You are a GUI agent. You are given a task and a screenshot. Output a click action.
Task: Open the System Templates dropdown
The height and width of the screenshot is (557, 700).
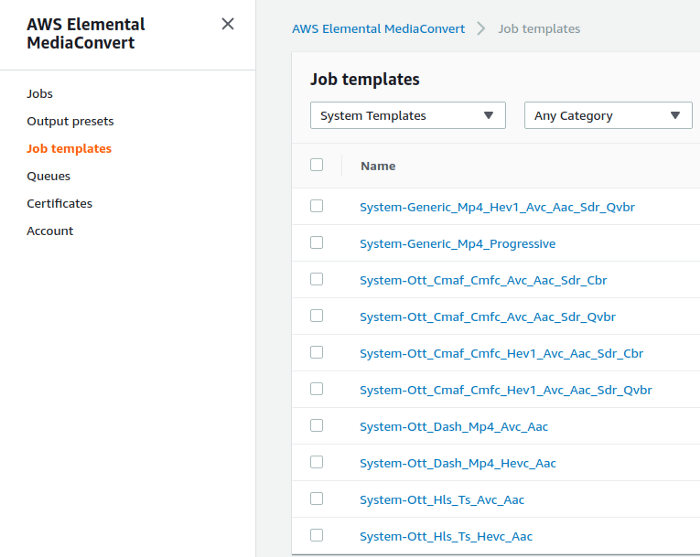408,116
